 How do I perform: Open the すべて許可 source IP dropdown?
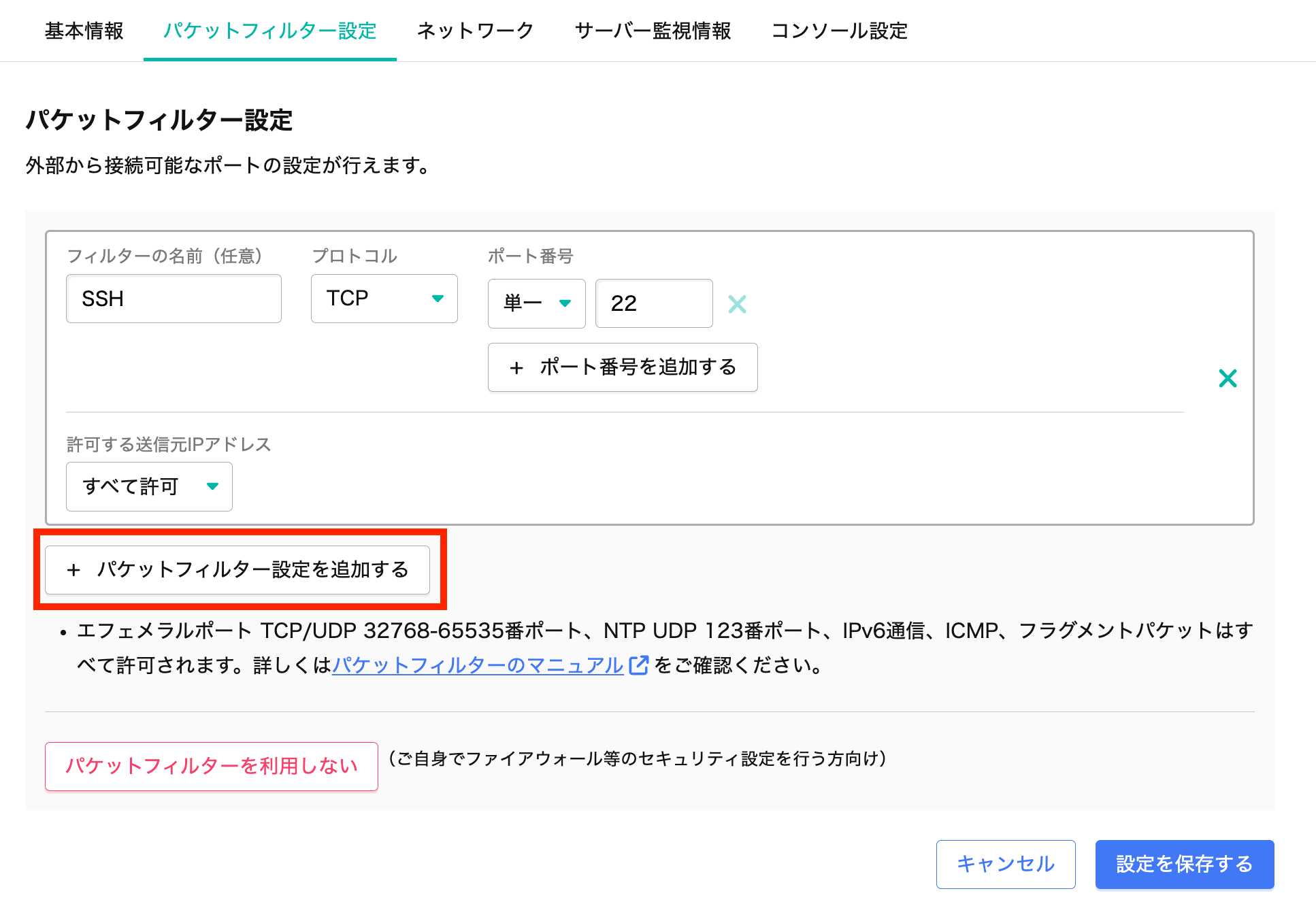pos(149,486)
